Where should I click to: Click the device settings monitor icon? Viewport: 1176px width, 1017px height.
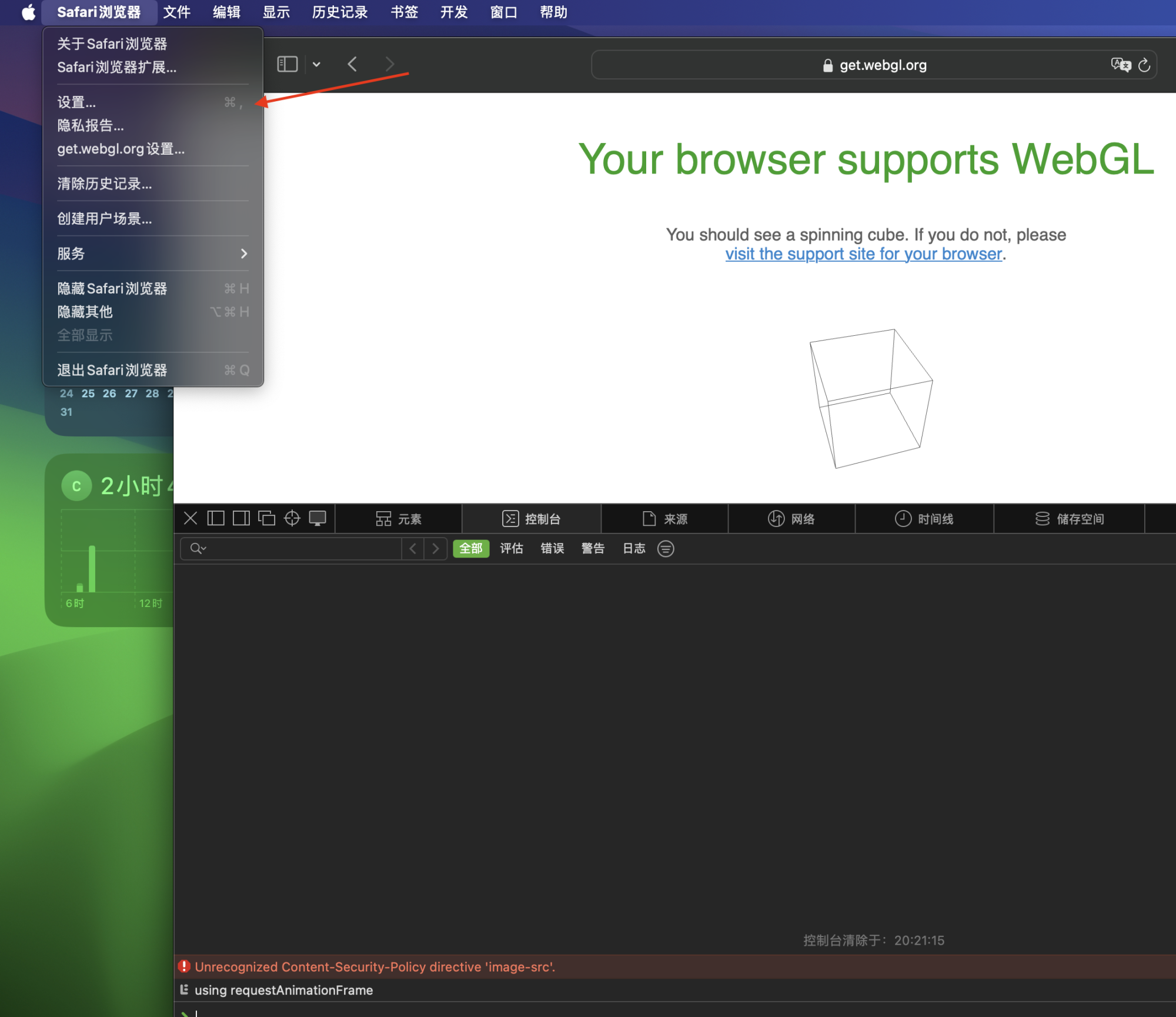pos(318,518)
